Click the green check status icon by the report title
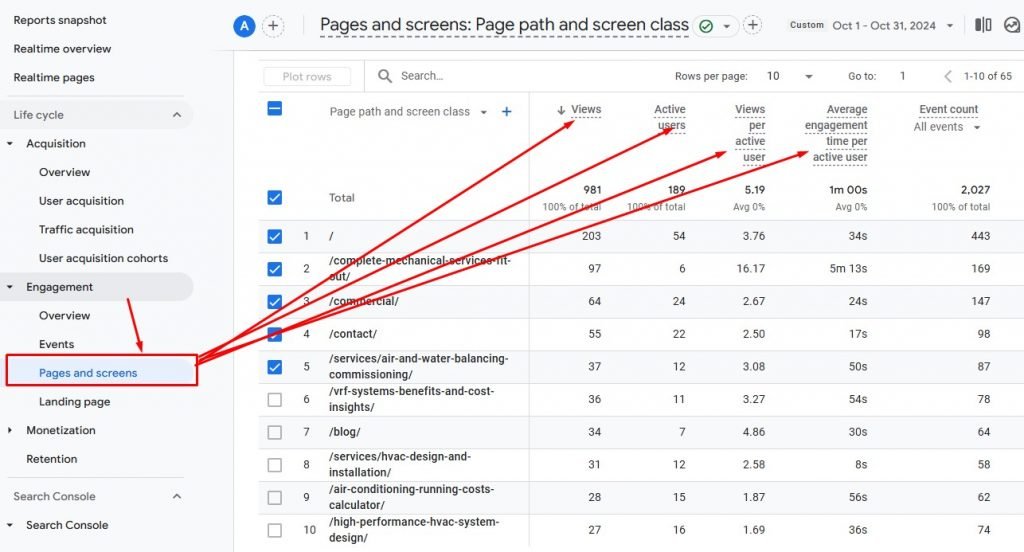The image size is (1024, 552). 706,26
